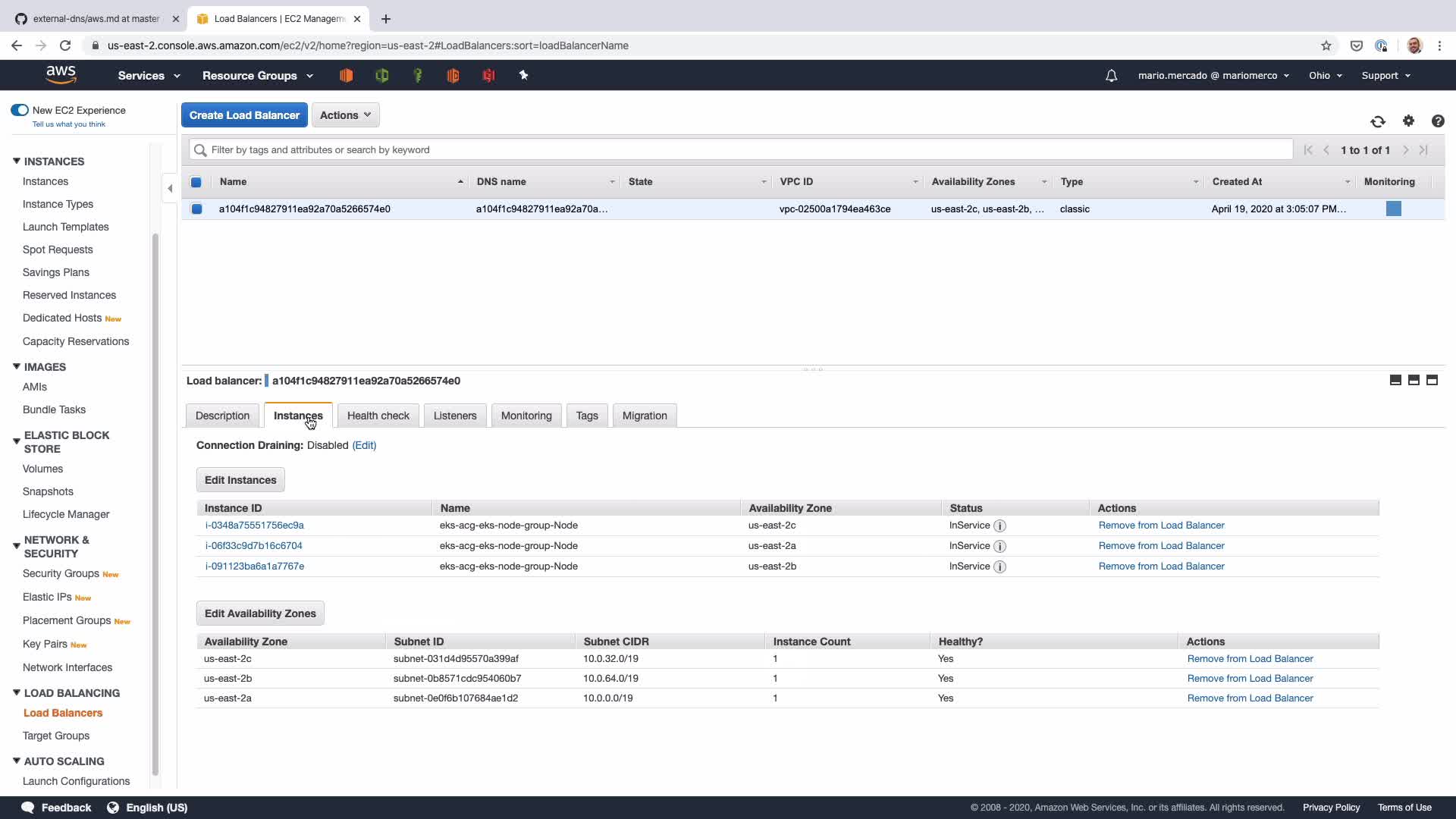The width and height of the screenshot is (1456, 819).
Task: Open the table settings gear icon
Action: (1408, 121)
